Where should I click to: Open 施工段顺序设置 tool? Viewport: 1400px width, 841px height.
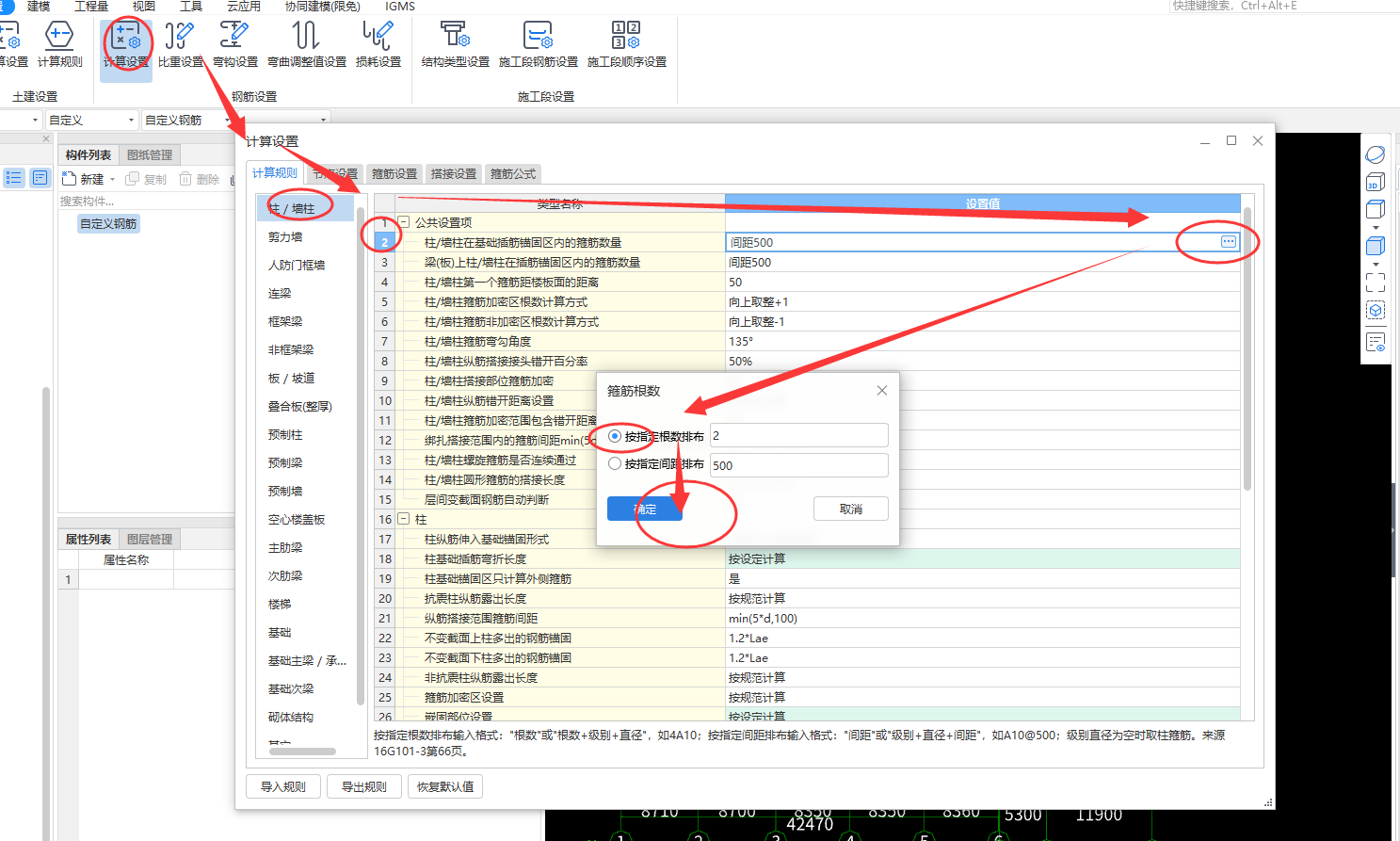coord(627,45)
